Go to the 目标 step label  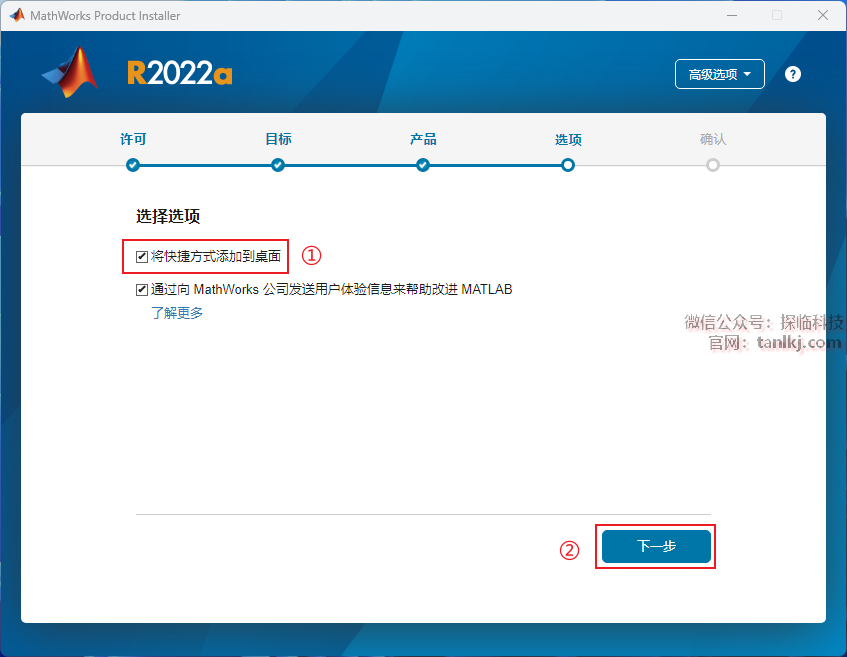(x=278, y=139)
